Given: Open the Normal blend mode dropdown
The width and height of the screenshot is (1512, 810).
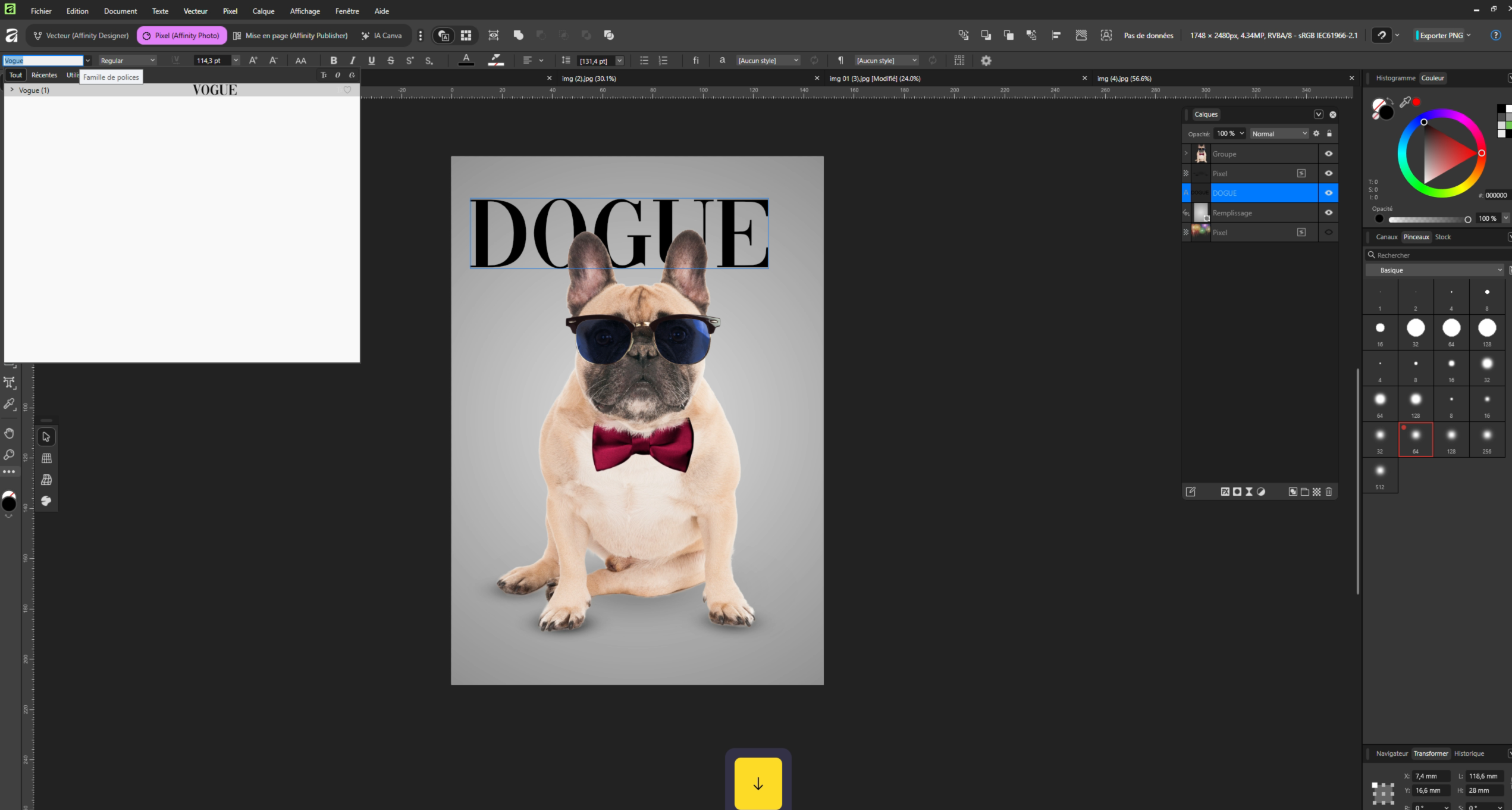Looking at the screenshot, I should coord(1278,133).
